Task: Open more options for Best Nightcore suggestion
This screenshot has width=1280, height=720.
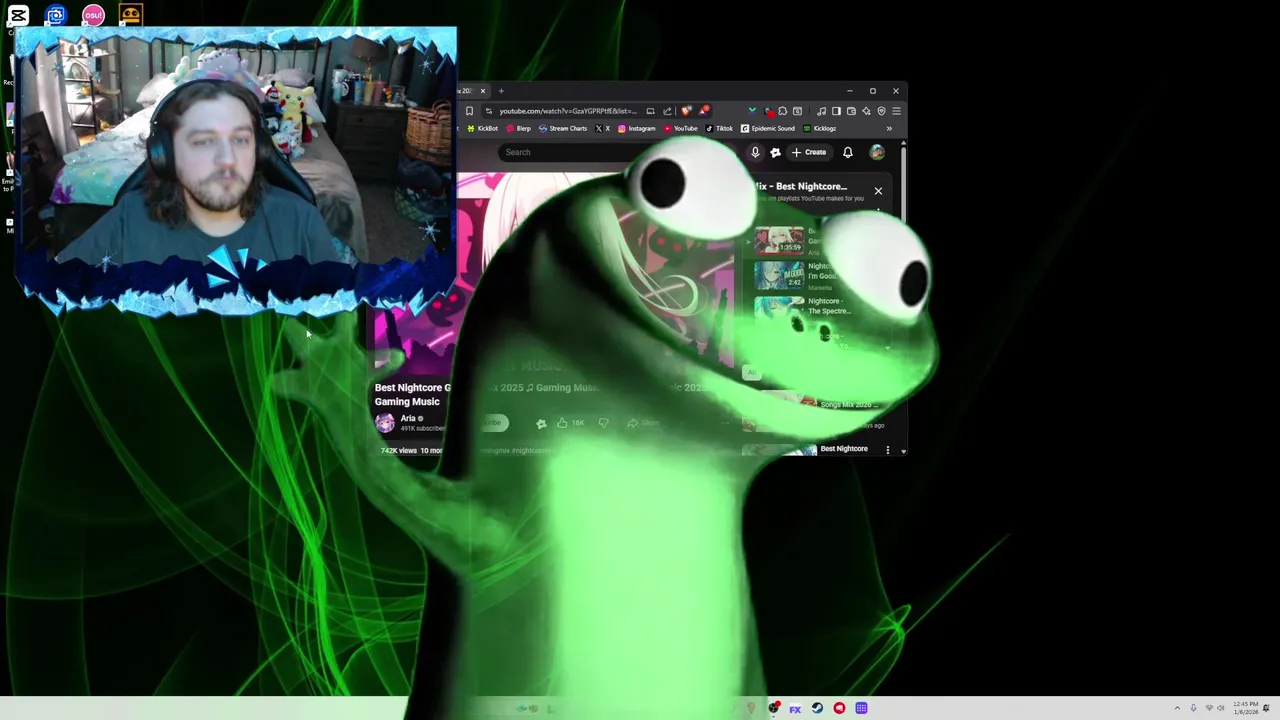Action: pos(887,450)
